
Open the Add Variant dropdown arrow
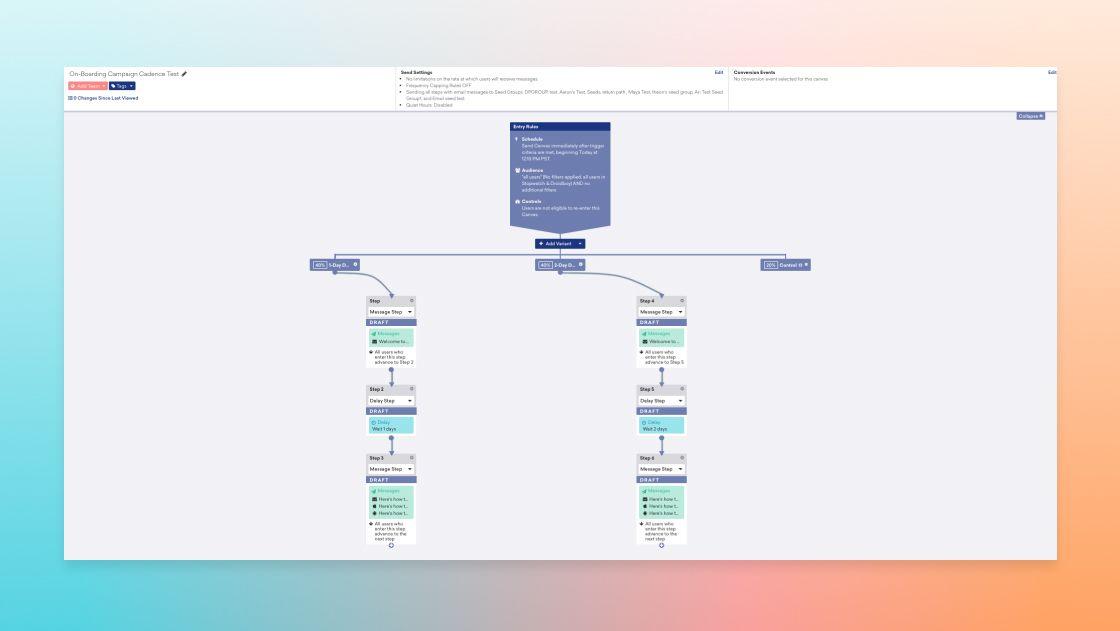pyautogui.click(x=580, y=243)
